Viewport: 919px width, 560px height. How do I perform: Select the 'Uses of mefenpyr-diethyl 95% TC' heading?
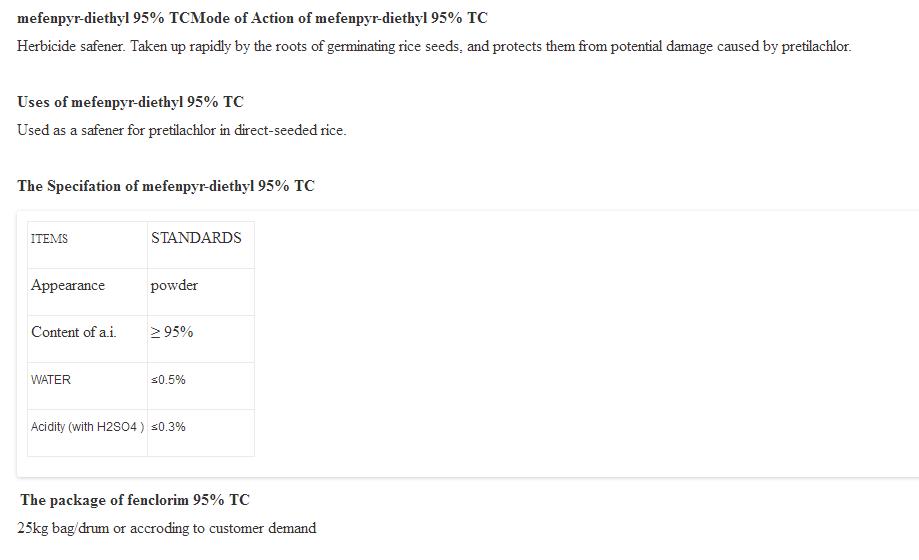click(130, 102)
